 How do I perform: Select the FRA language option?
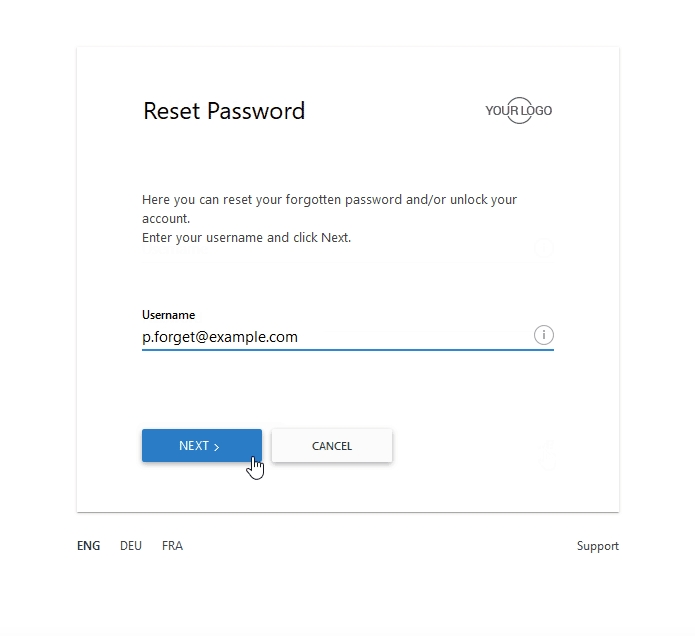click(x=172, y=546)
